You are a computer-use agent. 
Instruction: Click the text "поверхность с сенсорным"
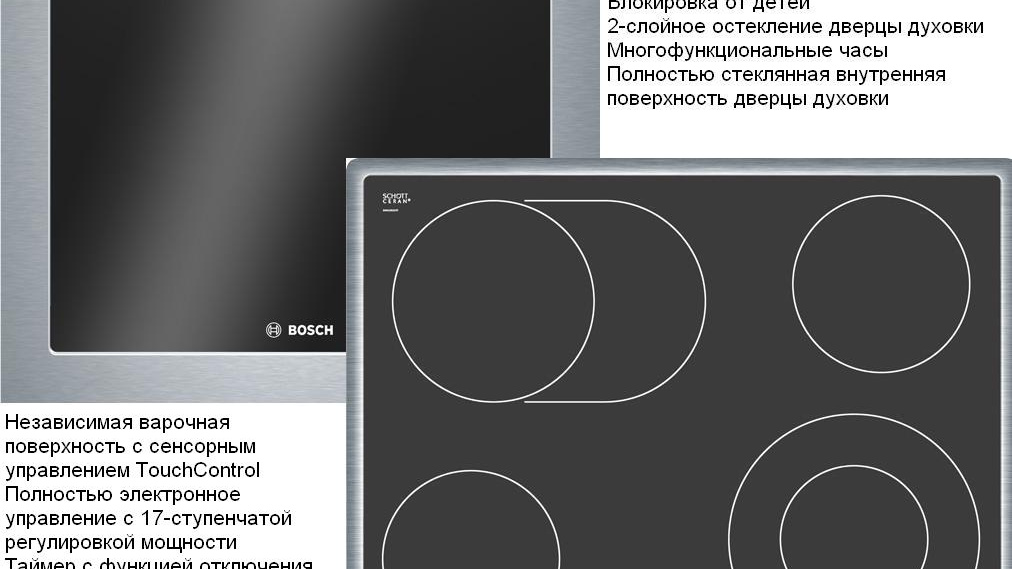click(x=130, y=446)
